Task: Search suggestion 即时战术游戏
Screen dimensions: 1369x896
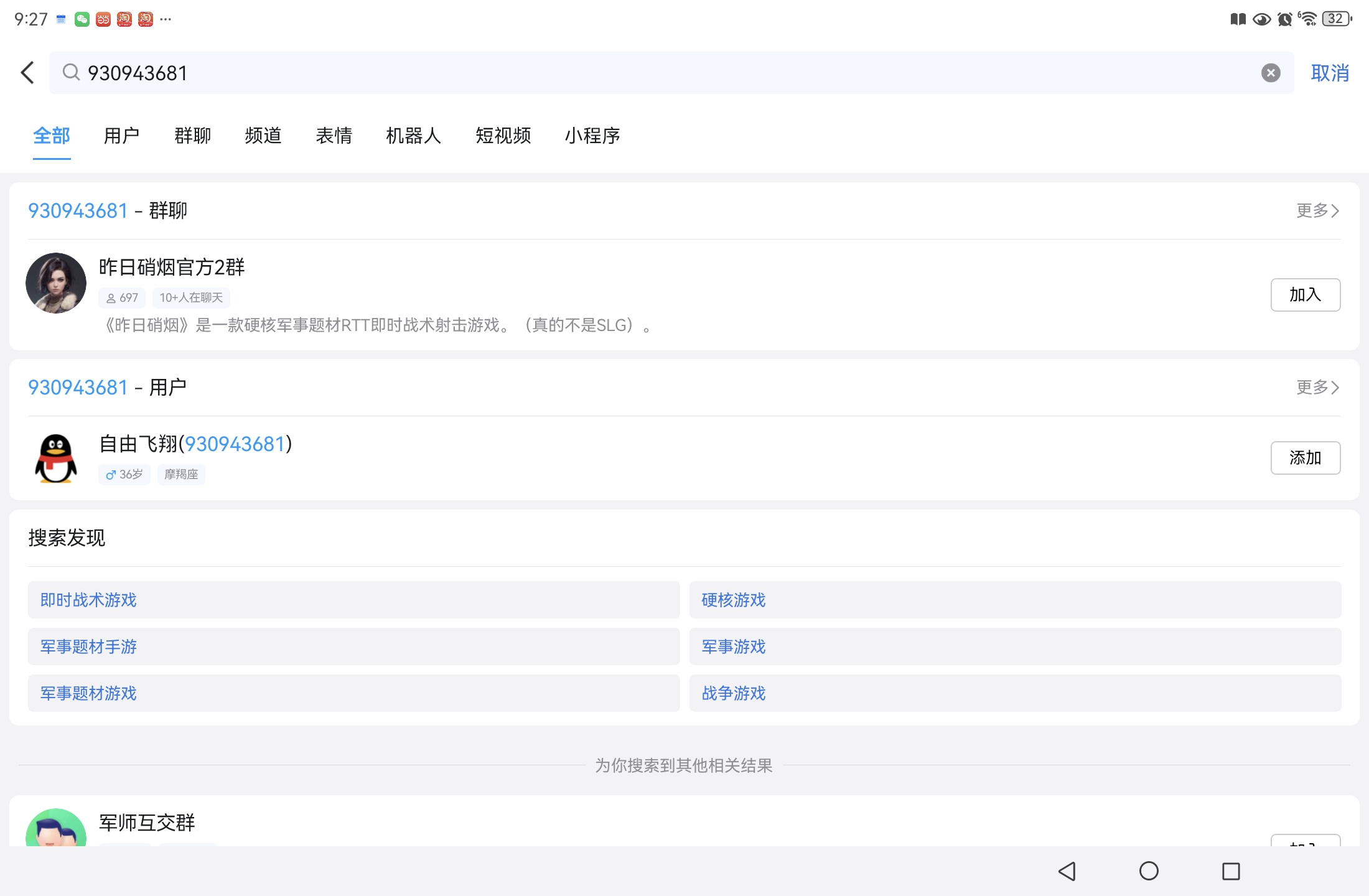Action: tap(353, 600)
